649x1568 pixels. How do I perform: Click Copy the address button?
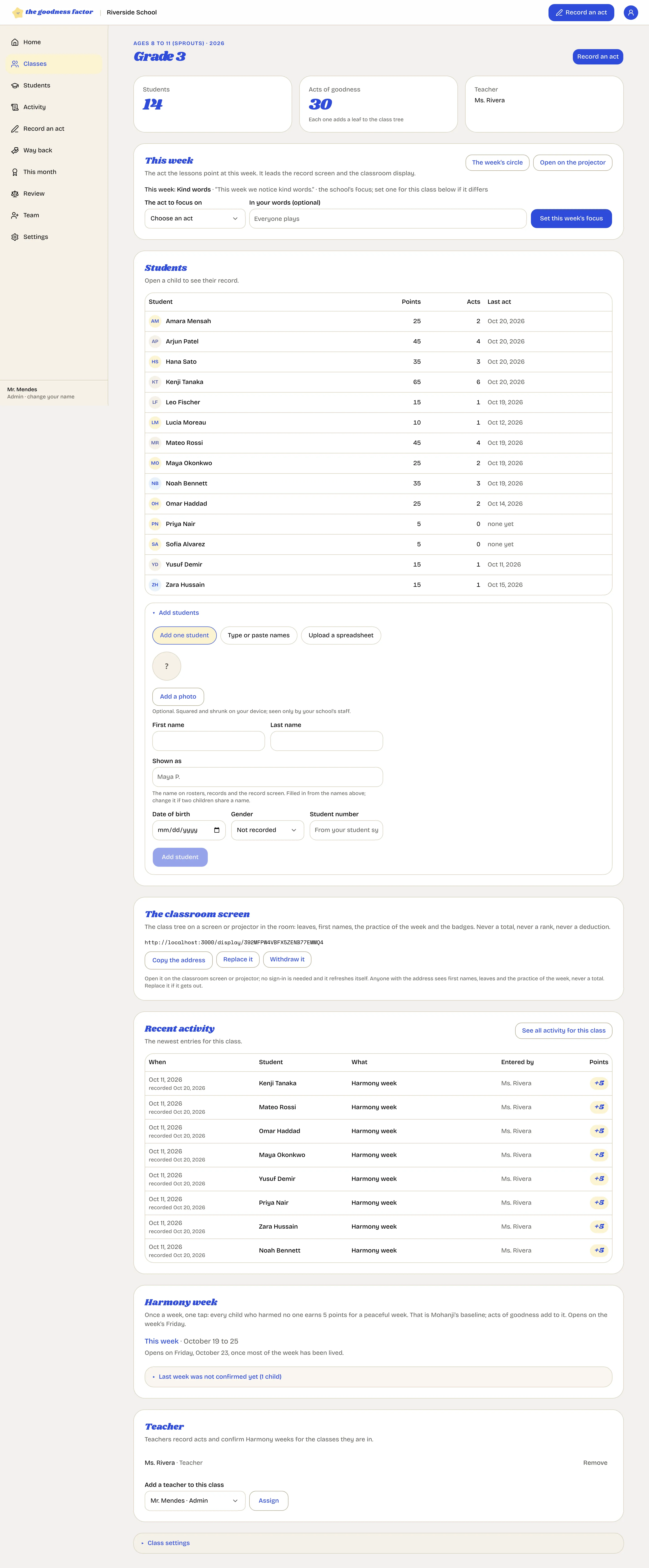pos(178,960)
